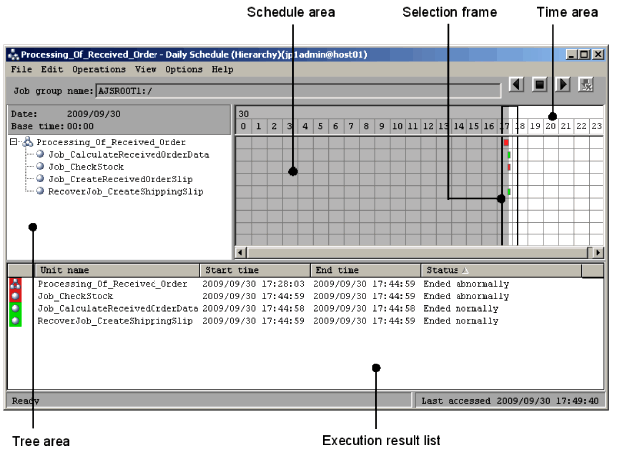Collapse the Processing_Of_Received_Order tree node

[14, 142]
